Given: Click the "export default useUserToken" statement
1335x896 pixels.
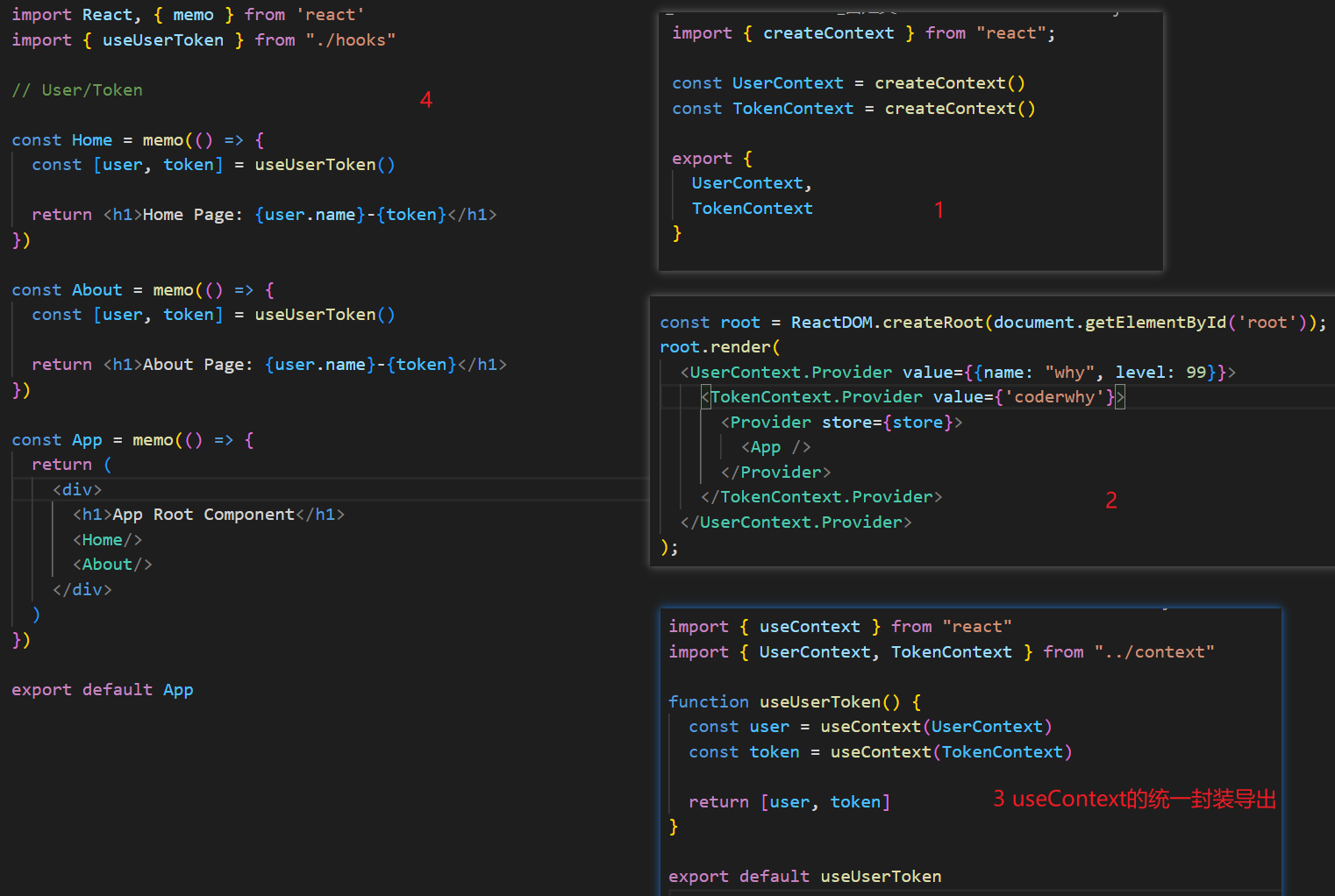Looking at the screenshot, I should [x=805, y=877].
